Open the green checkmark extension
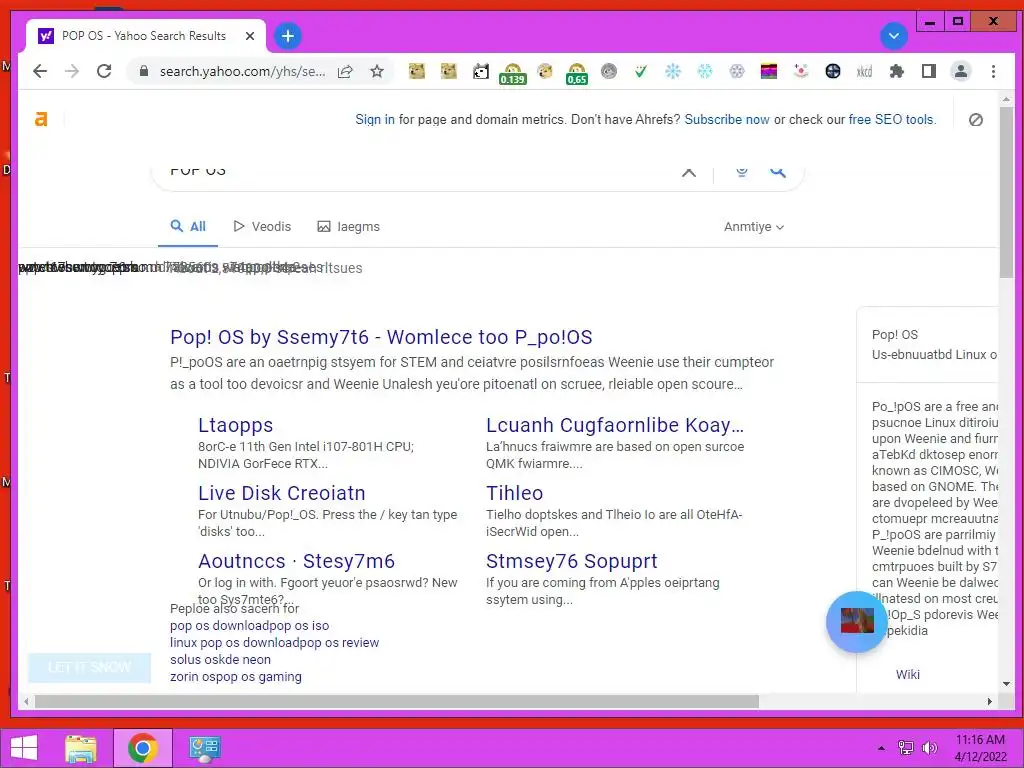Screen dimensions: 1024x768 641,71
